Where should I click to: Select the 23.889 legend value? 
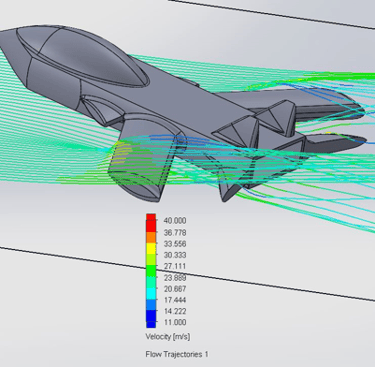pos(175,278)
